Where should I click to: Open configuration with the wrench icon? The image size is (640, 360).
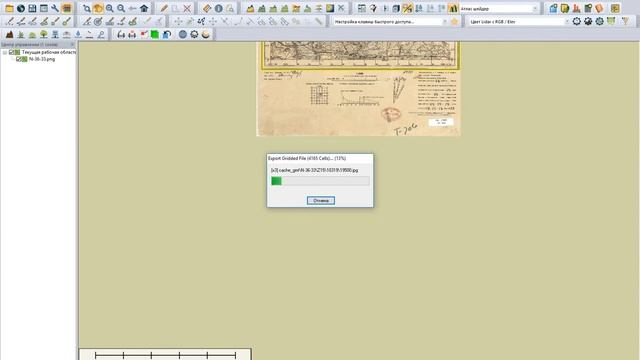tap(55, 8)
